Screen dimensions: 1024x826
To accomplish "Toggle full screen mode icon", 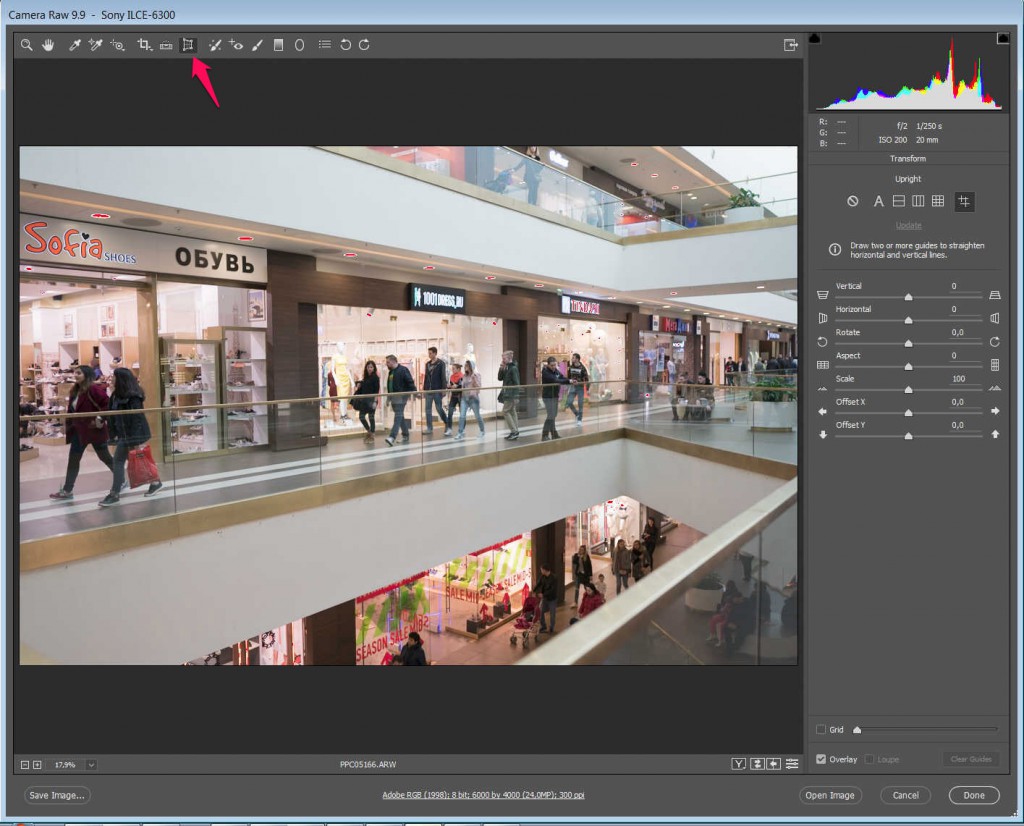I will pyautogui.click(x=791, y=45).
